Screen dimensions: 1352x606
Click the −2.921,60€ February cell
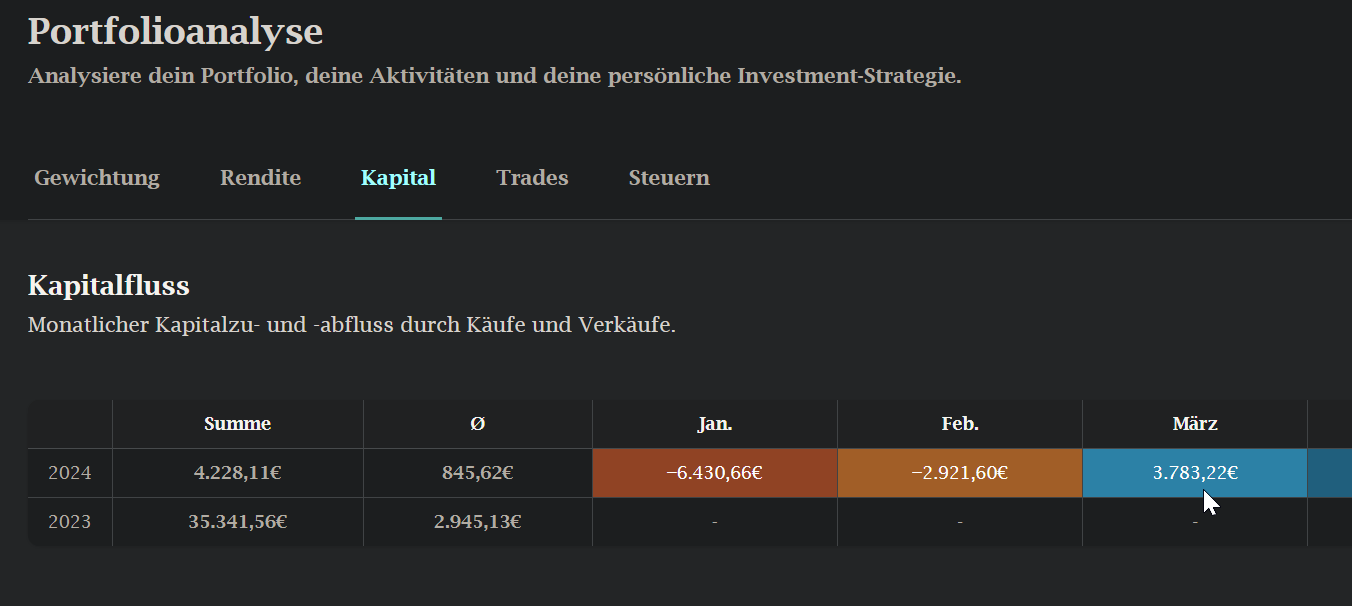959,473
